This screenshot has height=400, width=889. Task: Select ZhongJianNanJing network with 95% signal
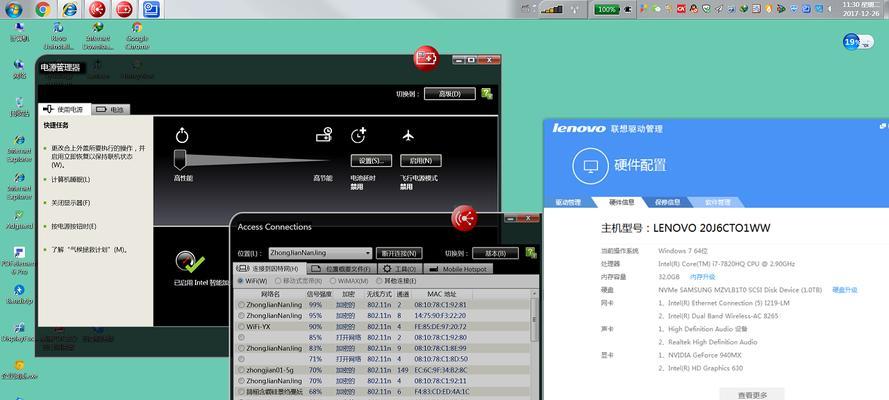pos(242,316)
